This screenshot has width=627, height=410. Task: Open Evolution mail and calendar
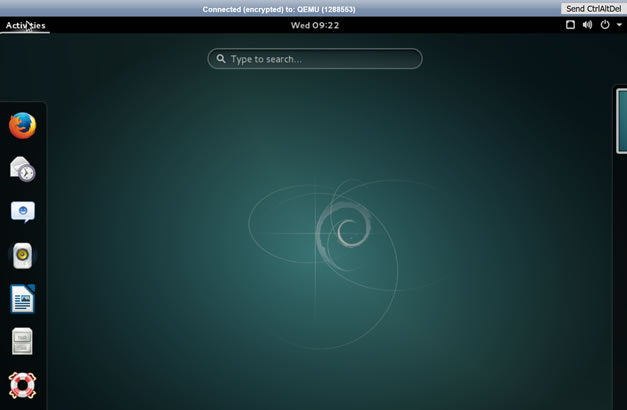point(22,169)
